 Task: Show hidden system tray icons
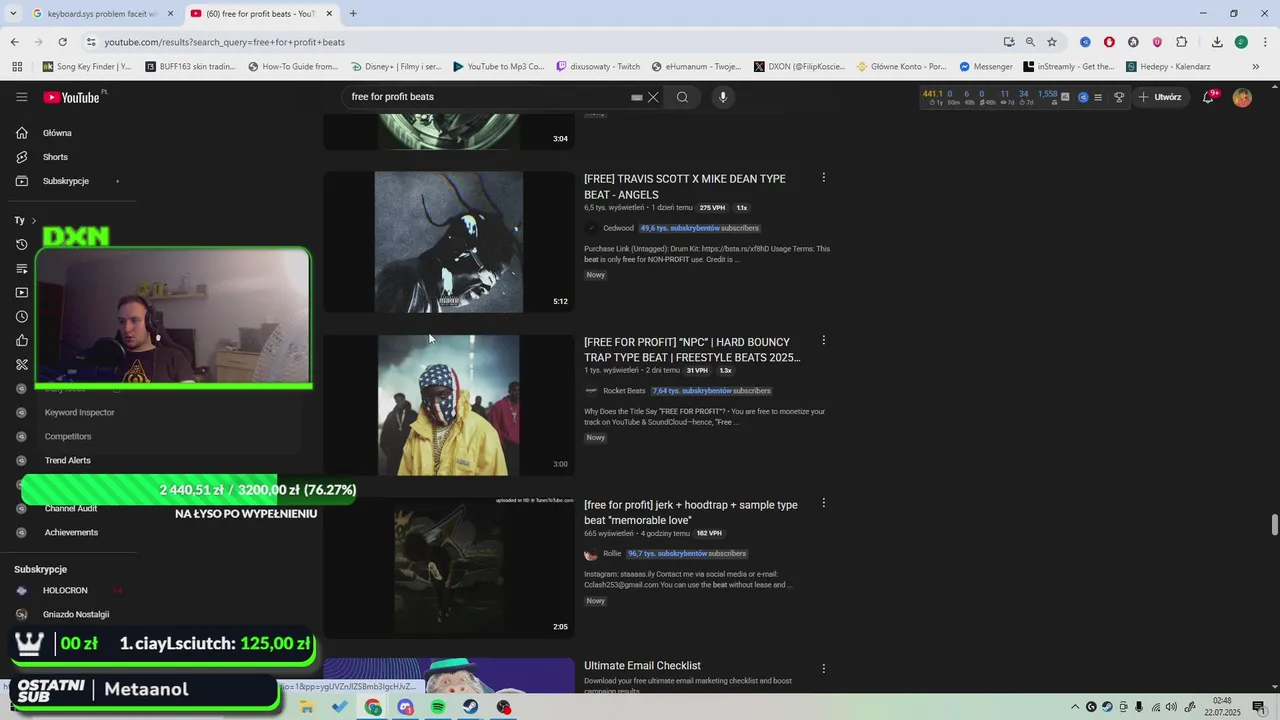click(1075, 707)
